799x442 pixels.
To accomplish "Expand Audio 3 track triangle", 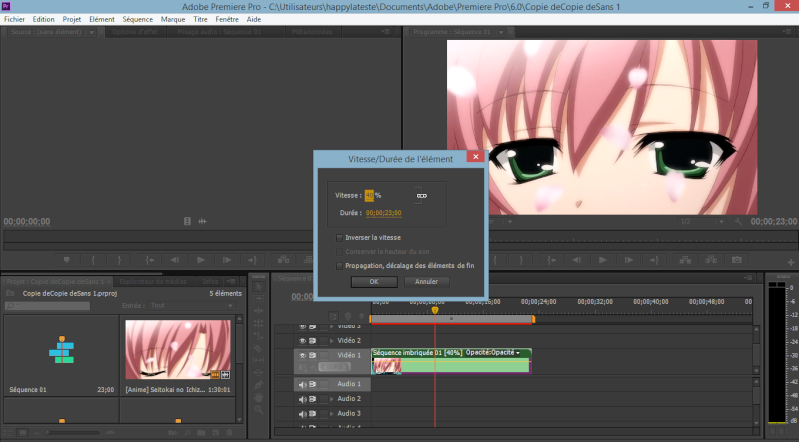I will pos(332,413).
